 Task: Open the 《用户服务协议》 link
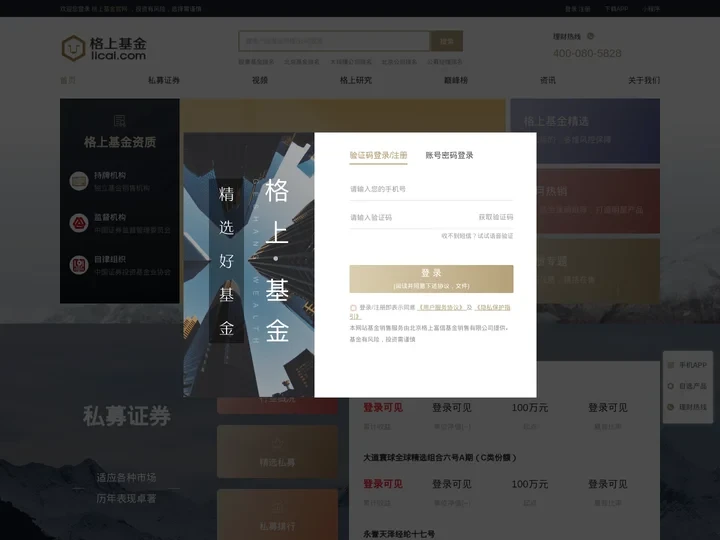[x=440, y=308]
